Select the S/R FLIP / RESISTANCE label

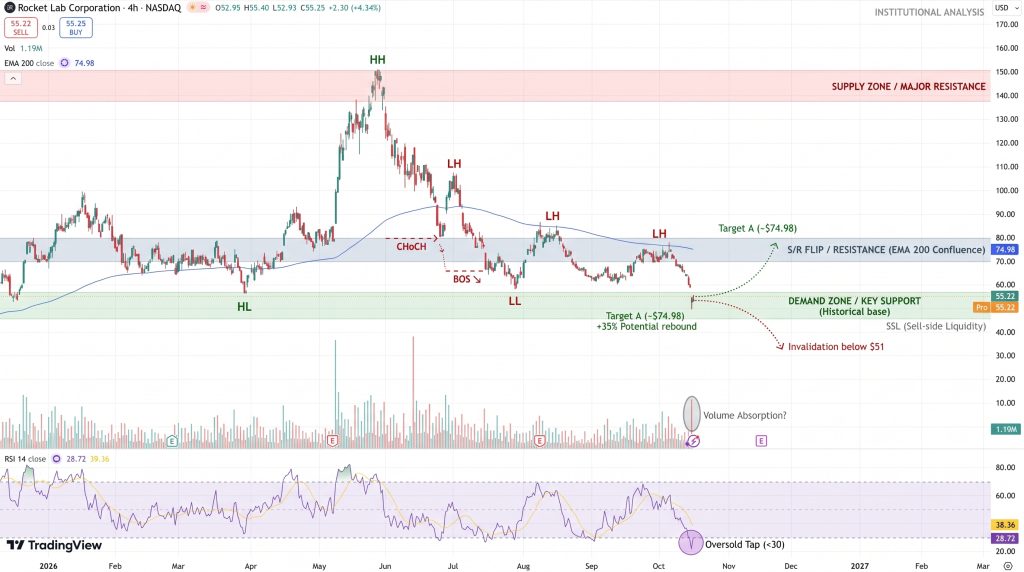886,249
